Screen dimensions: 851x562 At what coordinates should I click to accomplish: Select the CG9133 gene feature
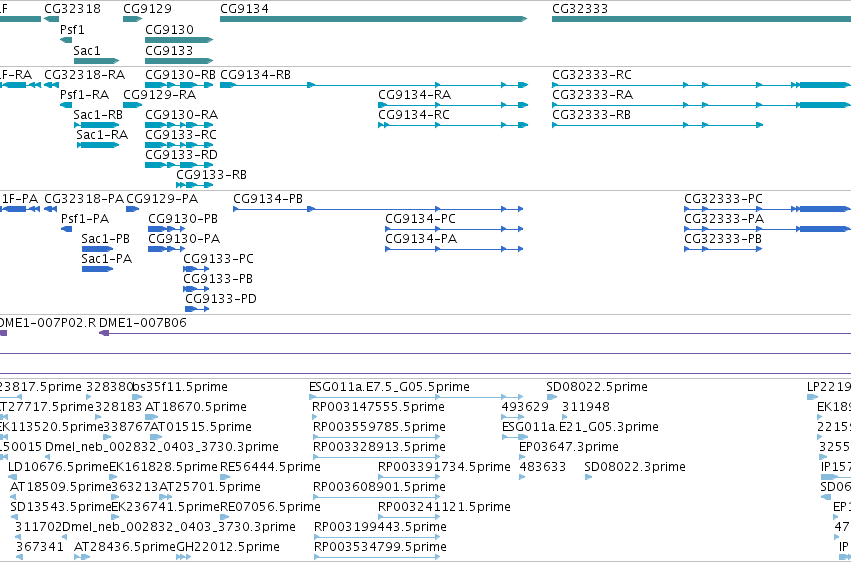click(x=179, y=61)
